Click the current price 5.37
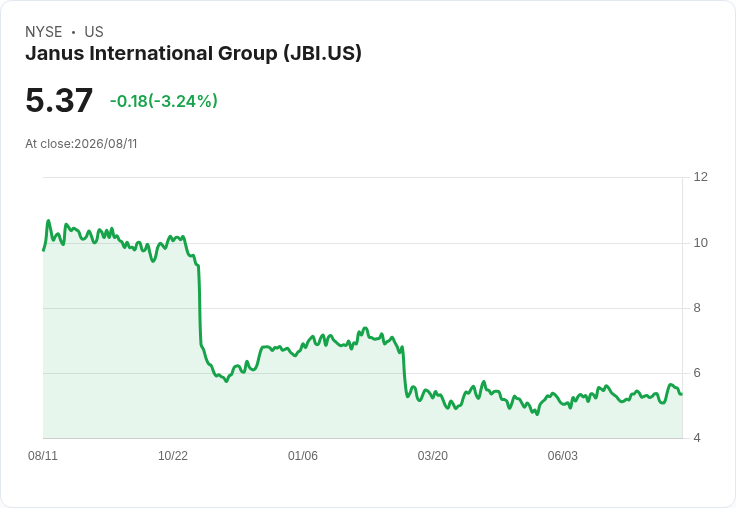Viewport: 736px width, 508px height. 59,100
